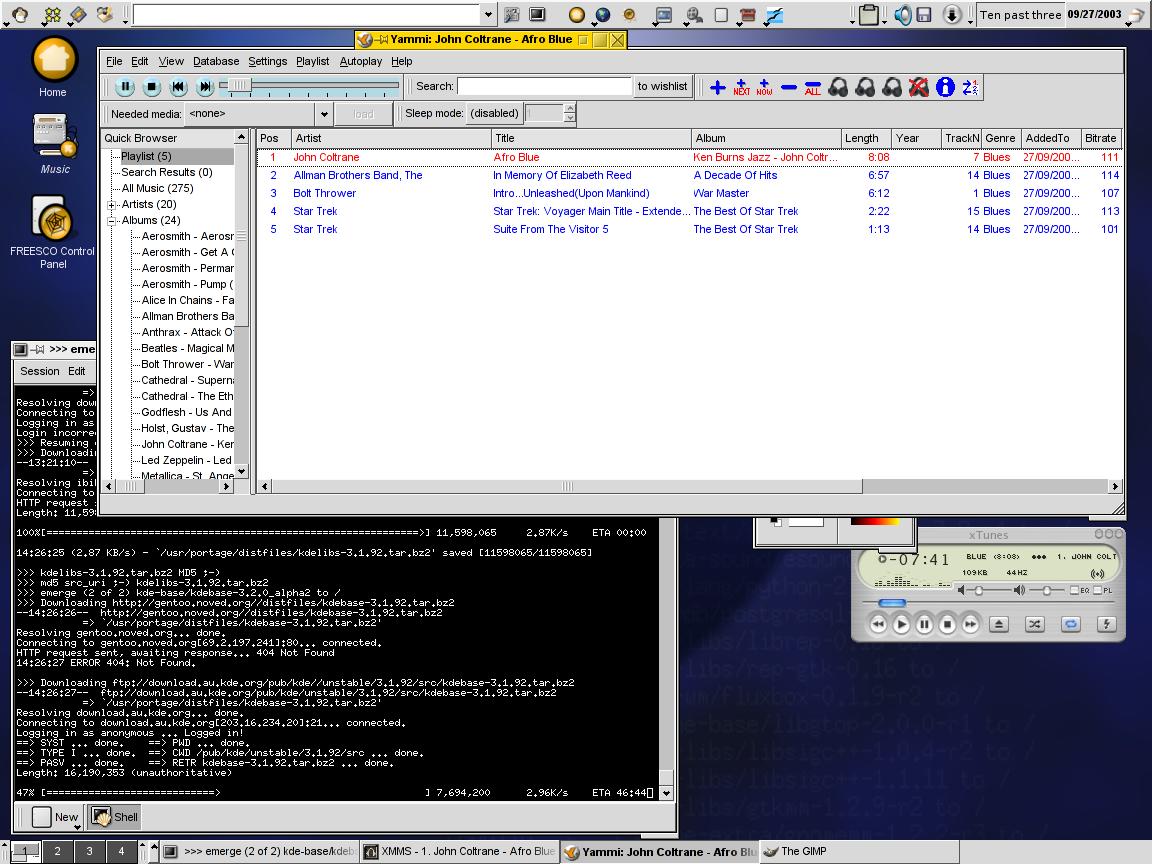Click into the Search input field
Screen dimensions: 1152x864
click(x=544, y=87)
